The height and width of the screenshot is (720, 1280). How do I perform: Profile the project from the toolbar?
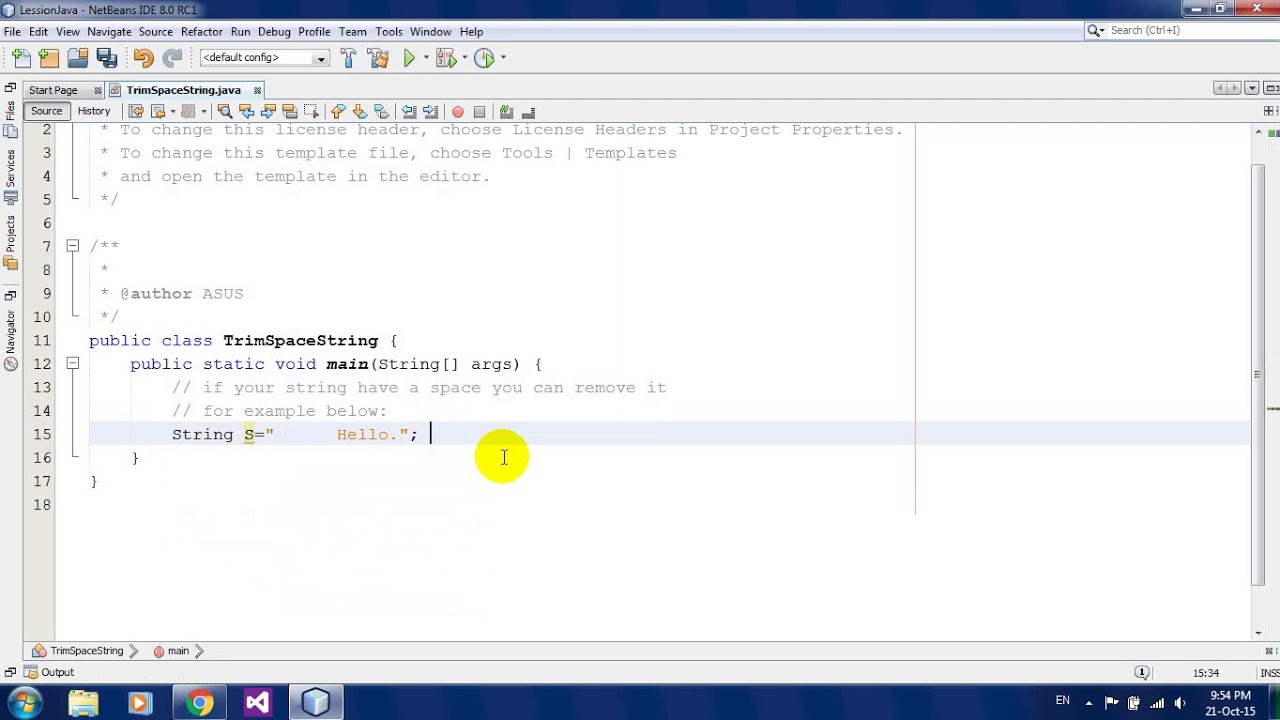click(484, 58)
